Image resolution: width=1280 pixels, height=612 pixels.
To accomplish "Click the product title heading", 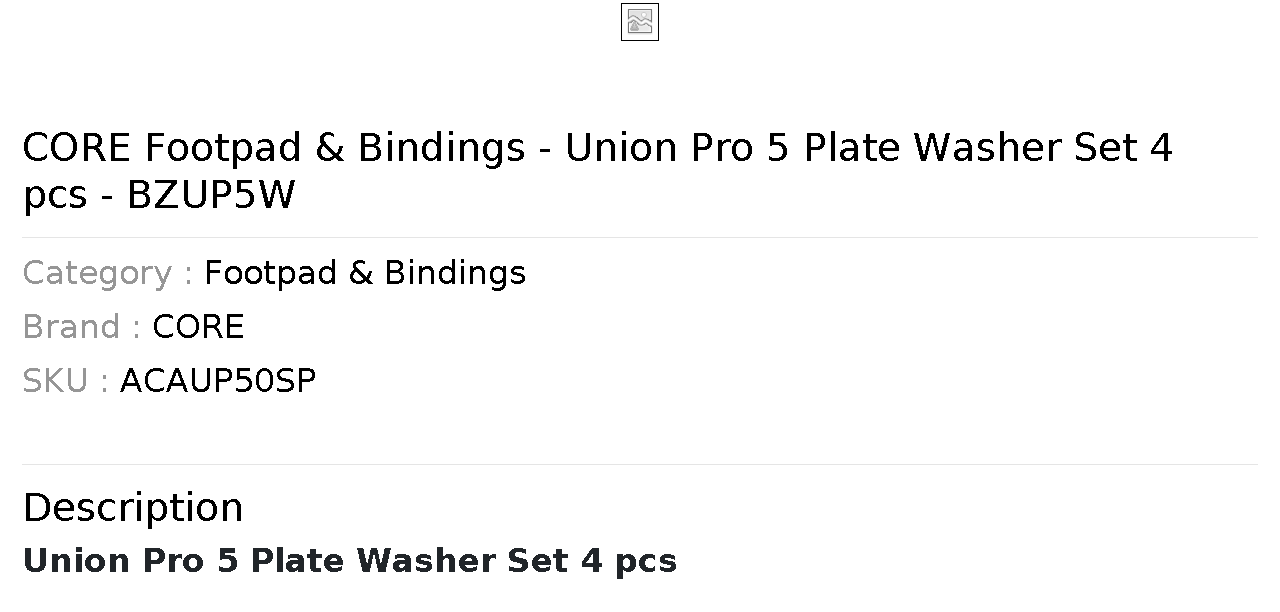I will click(597, 171).
